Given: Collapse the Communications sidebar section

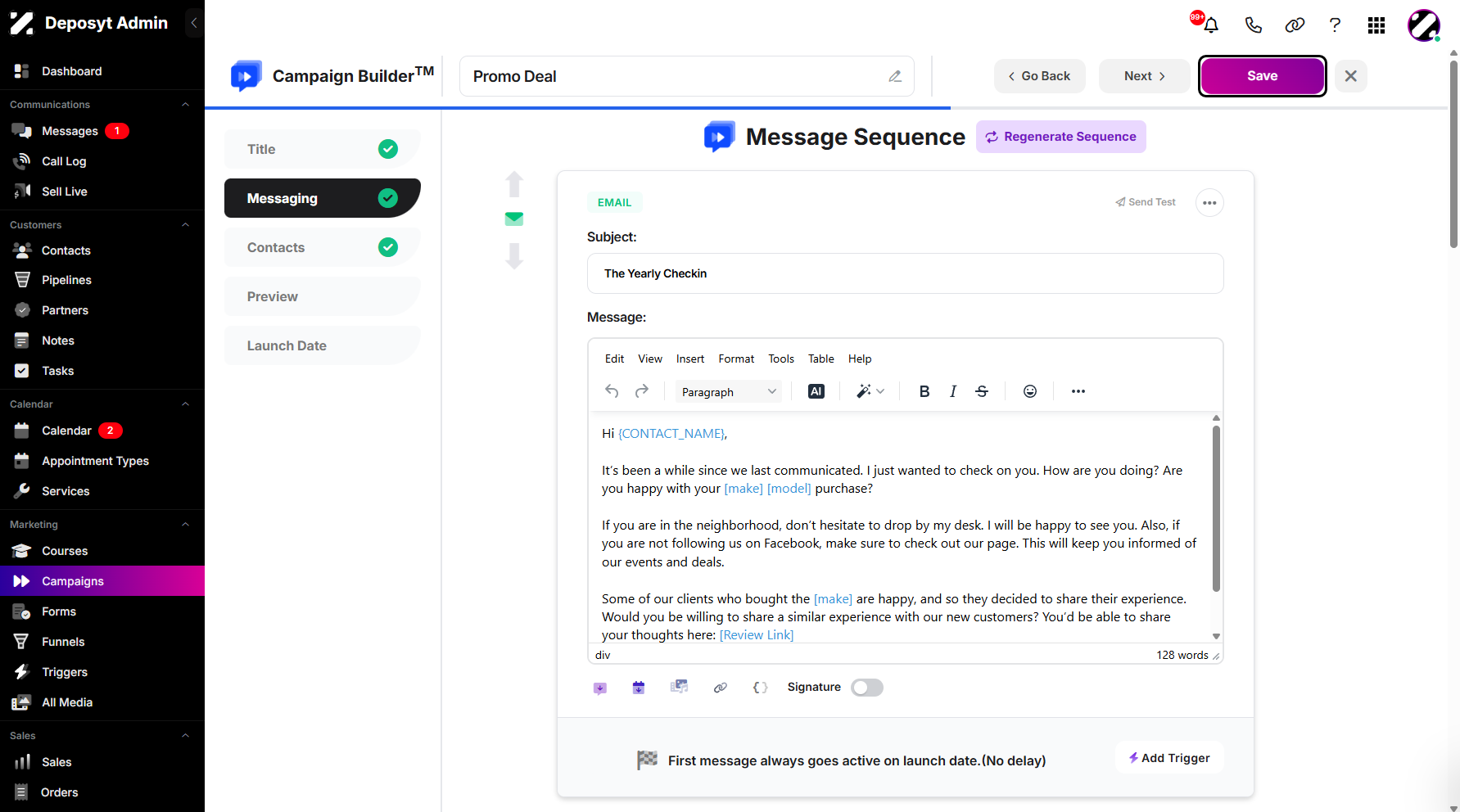Looking at the screenshot, I should point(185,105).
